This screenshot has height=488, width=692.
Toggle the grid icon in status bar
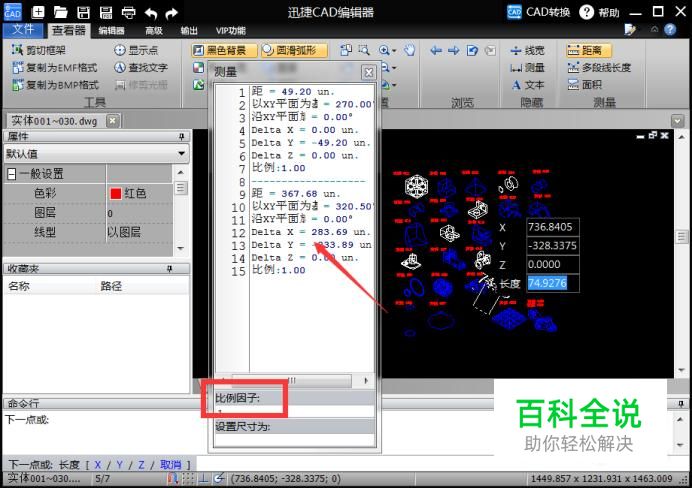coord(188,479)
